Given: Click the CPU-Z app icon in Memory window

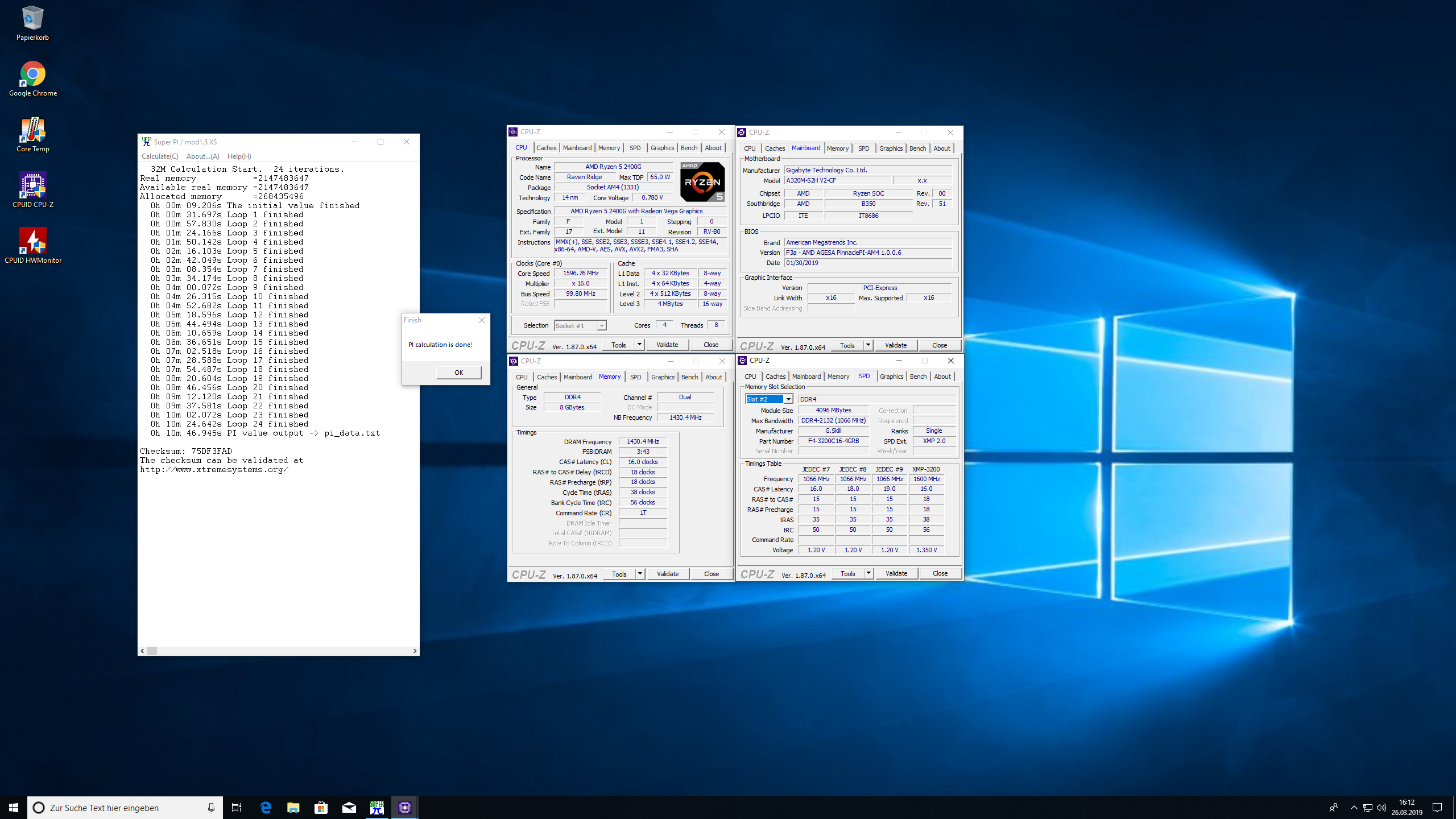Looking at the screenshot, I should coord(514,361).
